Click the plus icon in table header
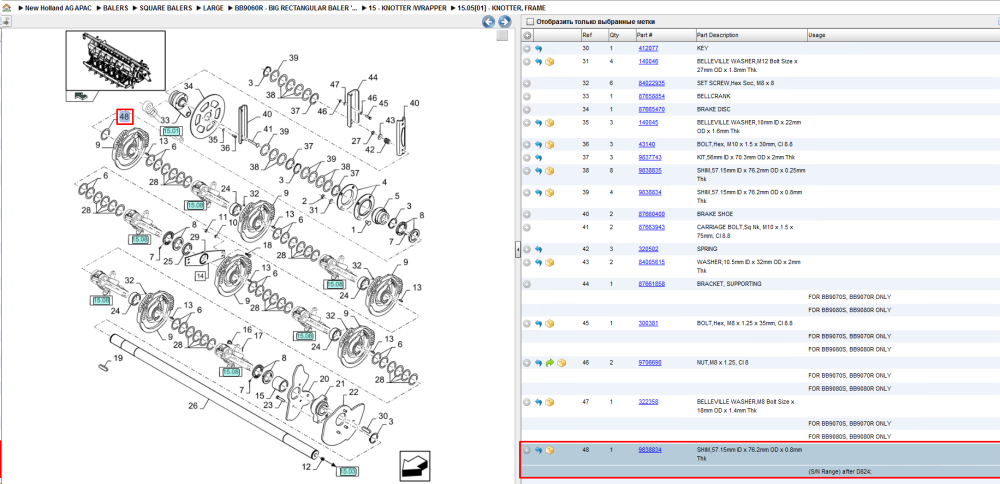 527,35
